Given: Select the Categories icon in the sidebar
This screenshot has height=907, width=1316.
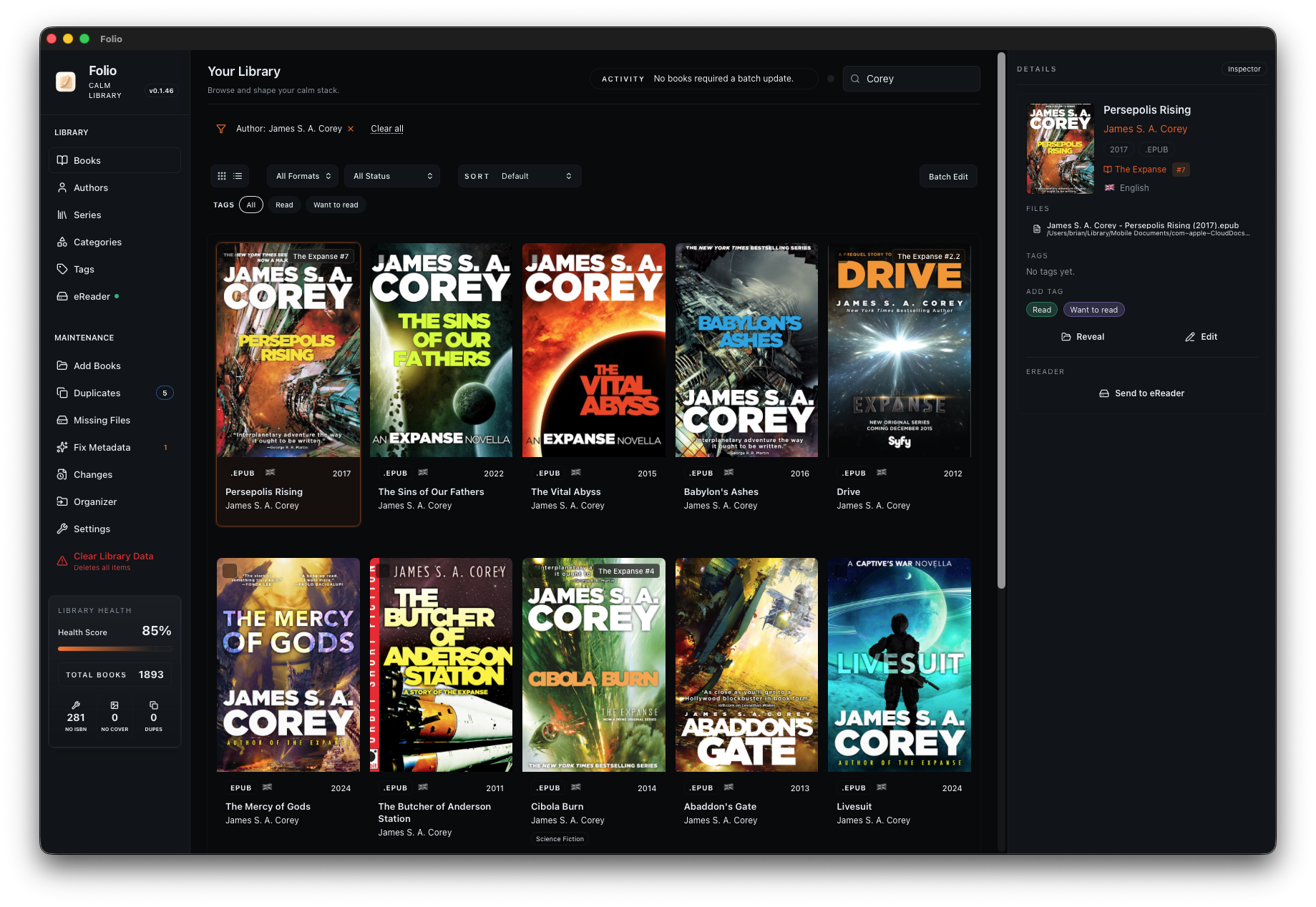Looking at the screenshot, I should click(64, 242).
